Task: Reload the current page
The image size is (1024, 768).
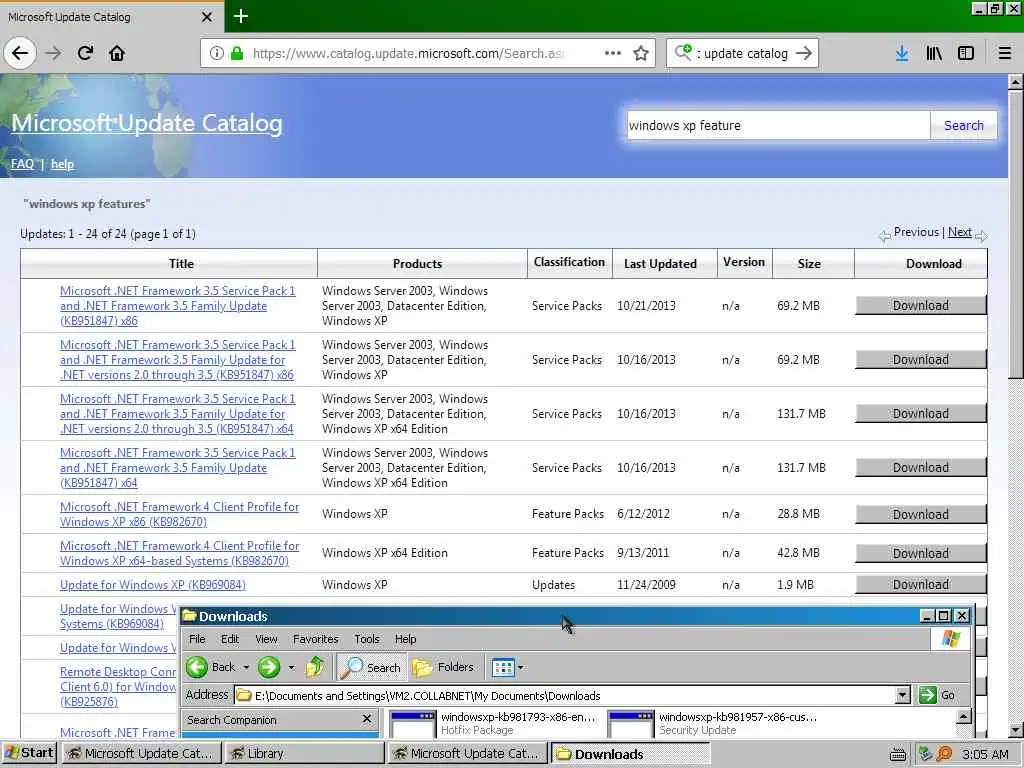Action: (x=85, y=53)
